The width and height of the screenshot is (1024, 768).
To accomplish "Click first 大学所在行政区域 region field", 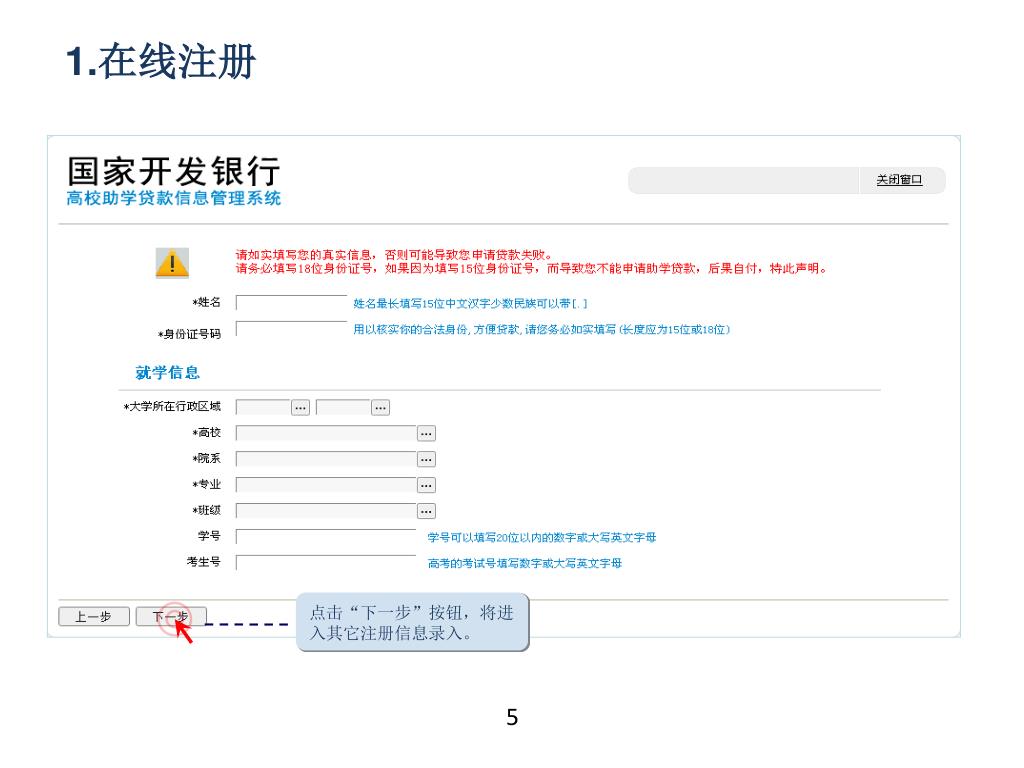I will (263, 408).
